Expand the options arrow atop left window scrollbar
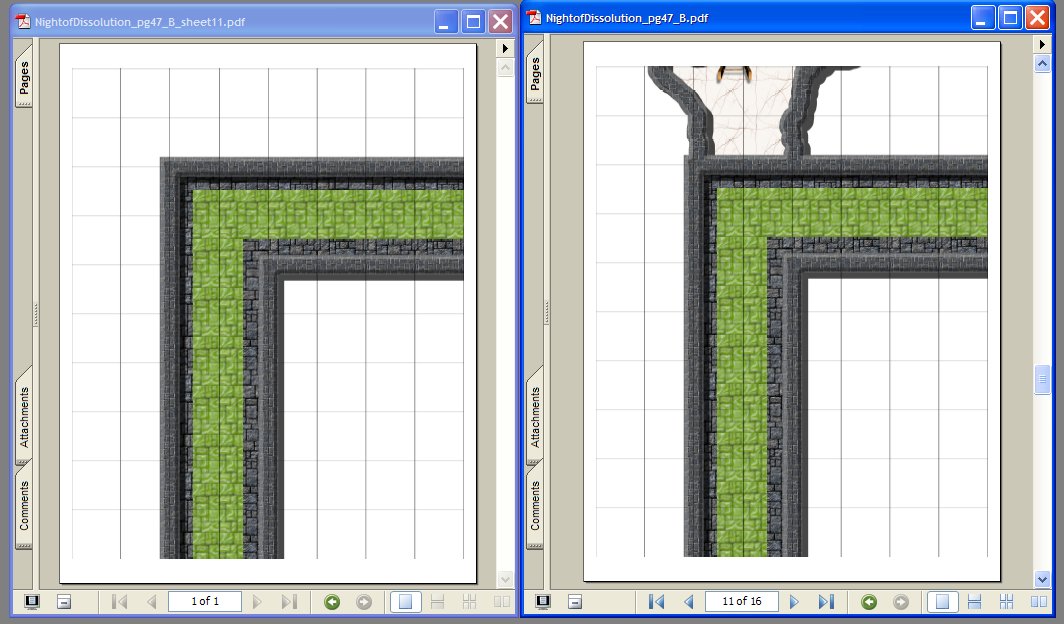 (505, 47)
